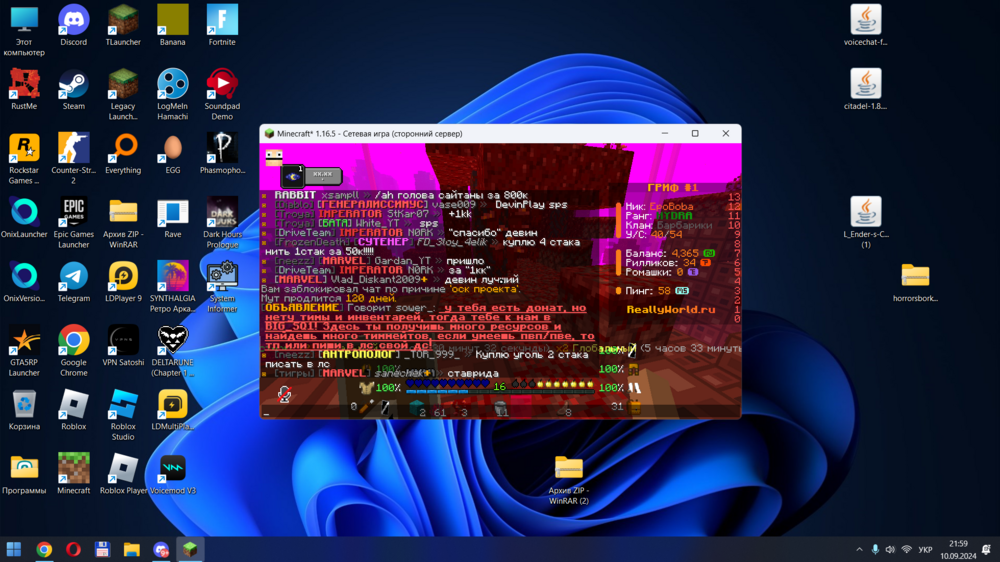Open Chrome from the taskbar
The width and height of the screenshot is (1000, 562).
point(44,549)
